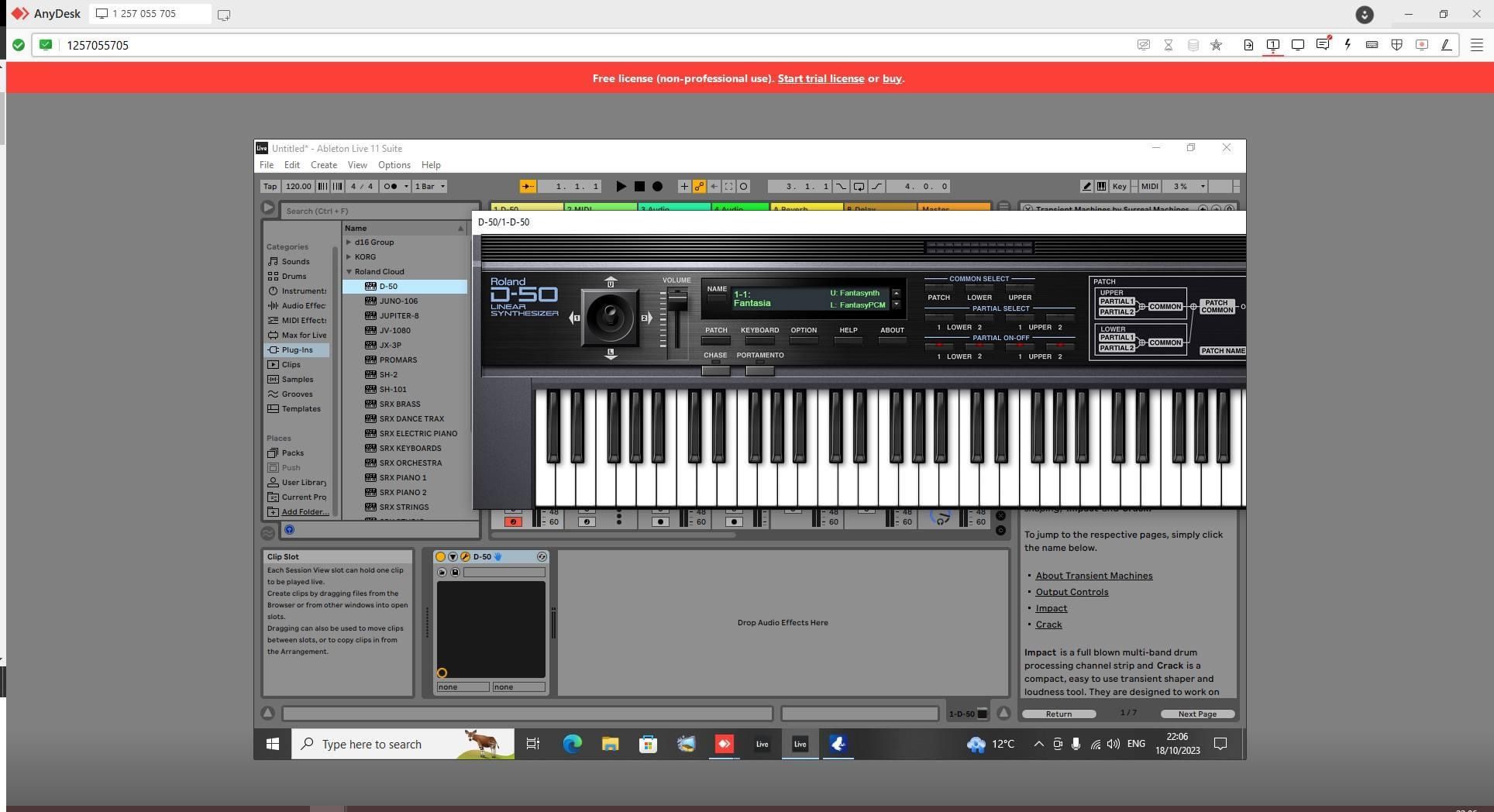Open Packs in Places
Viewport: 1494px width, 812px height.
[x=292, y=453]
